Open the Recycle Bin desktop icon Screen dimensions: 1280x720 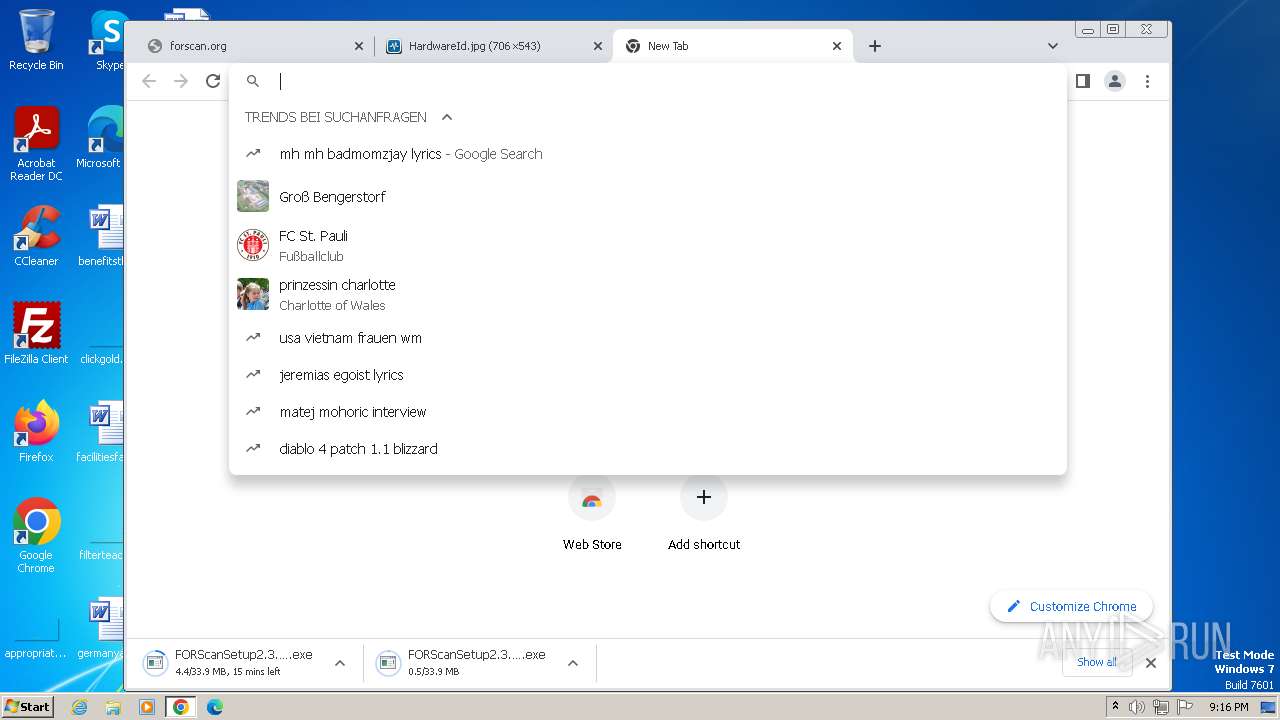pyautogui.click(x=36, y=40)
